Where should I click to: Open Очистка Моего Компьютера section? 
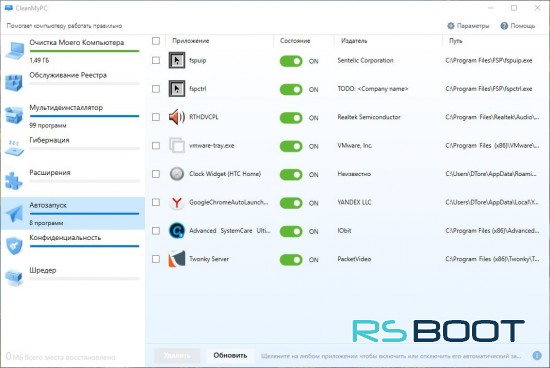coord(73,51)
